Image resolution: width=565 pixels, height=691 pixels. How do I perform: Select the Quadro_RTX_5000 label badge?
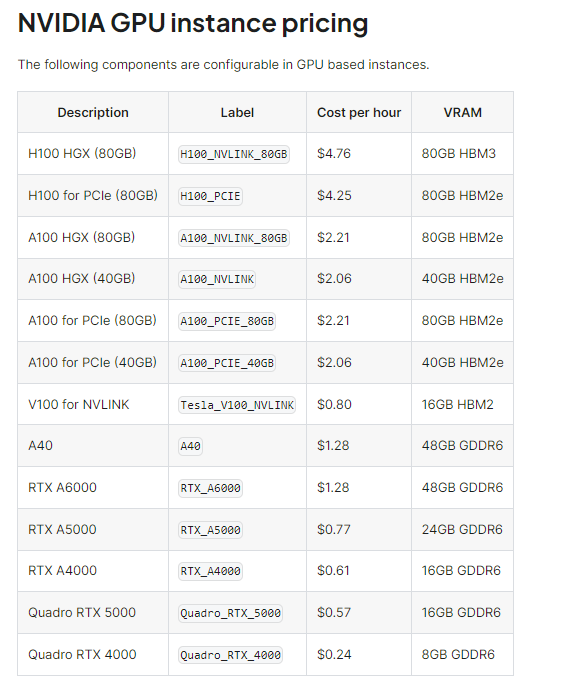(x=230, y=613)
